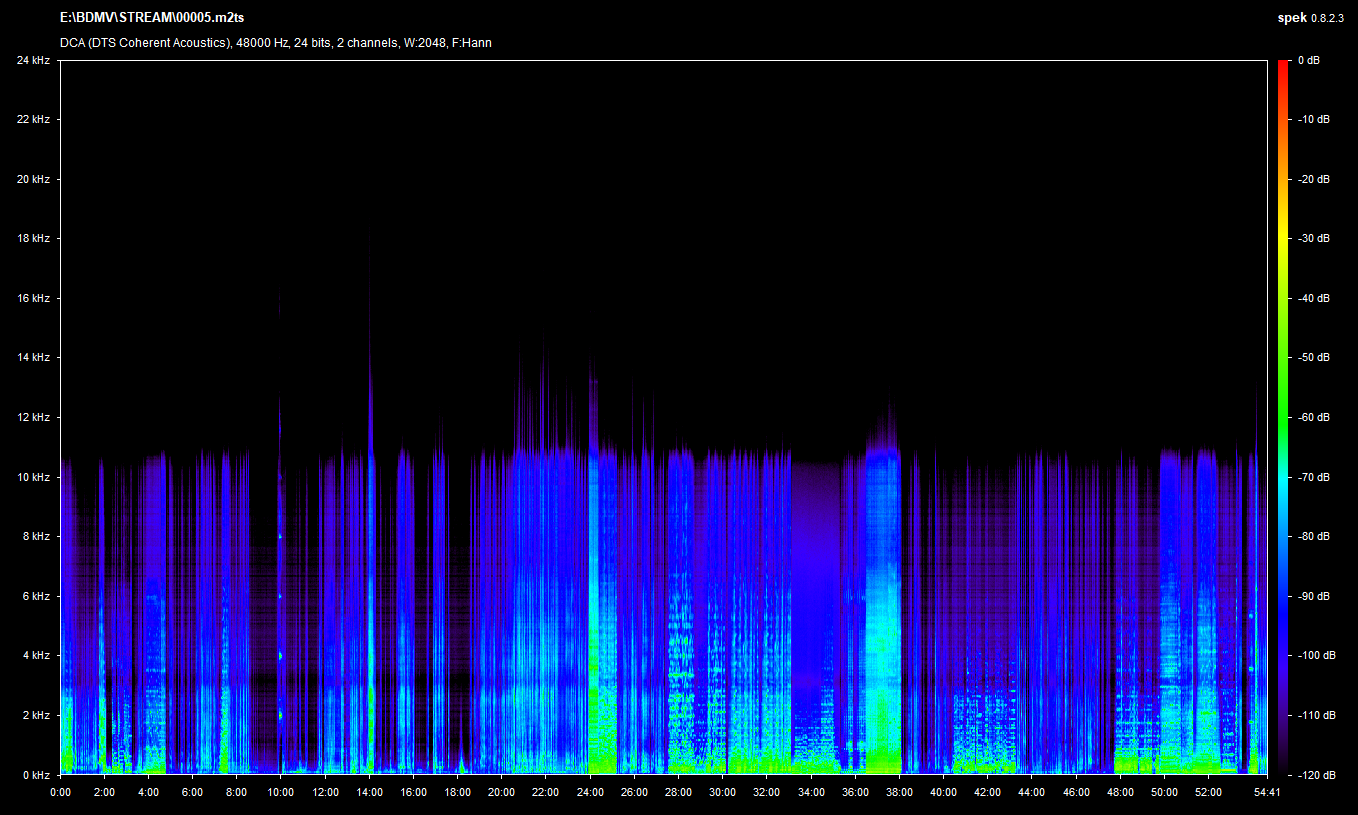Select the 38:00 time axis marker
Viewport: 1358px width, 815px height.
899,792
